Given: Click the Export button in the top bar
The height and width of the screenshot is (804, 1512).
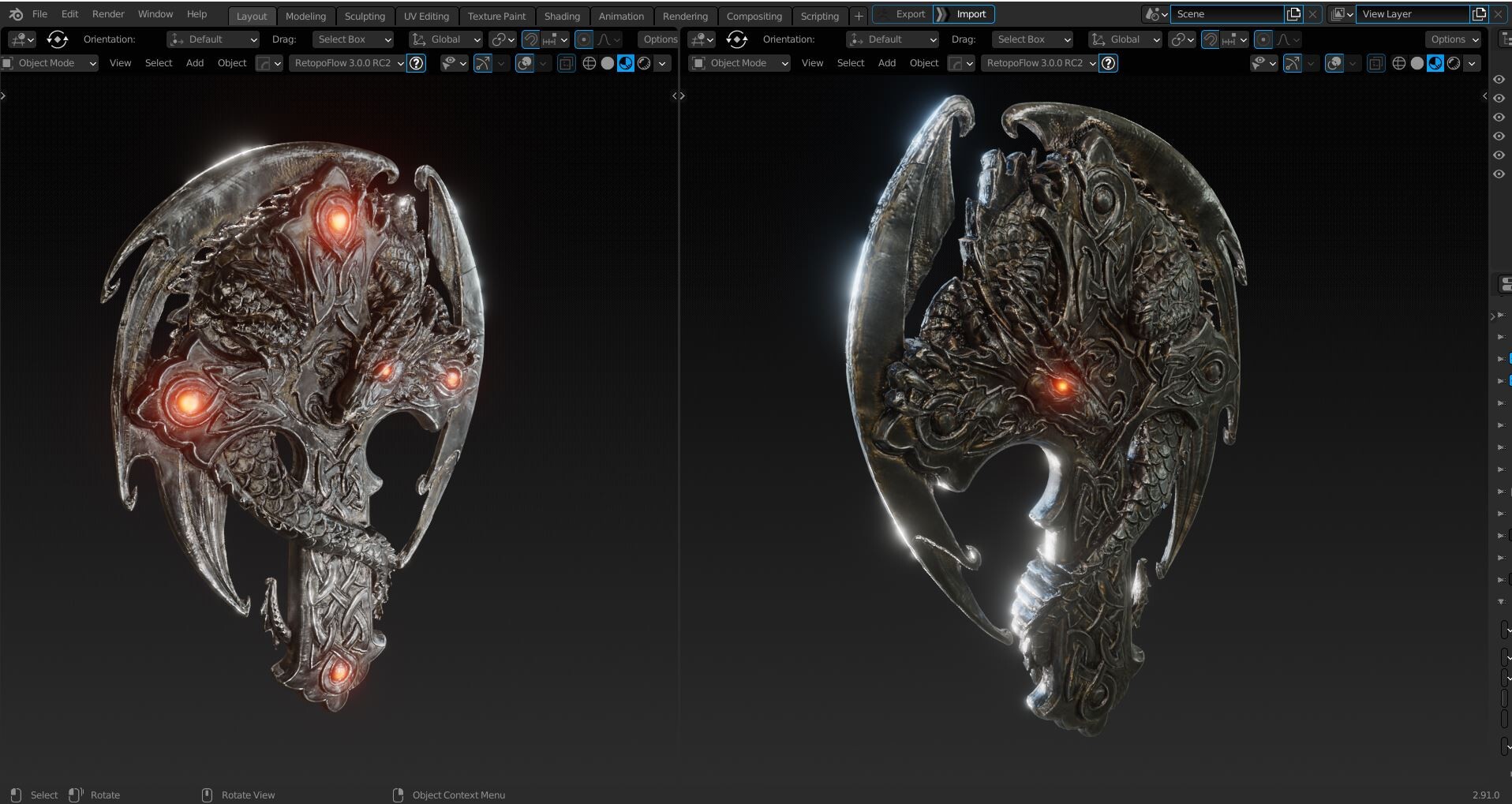Looking at the screenshot, I should (x=902, y=14).
